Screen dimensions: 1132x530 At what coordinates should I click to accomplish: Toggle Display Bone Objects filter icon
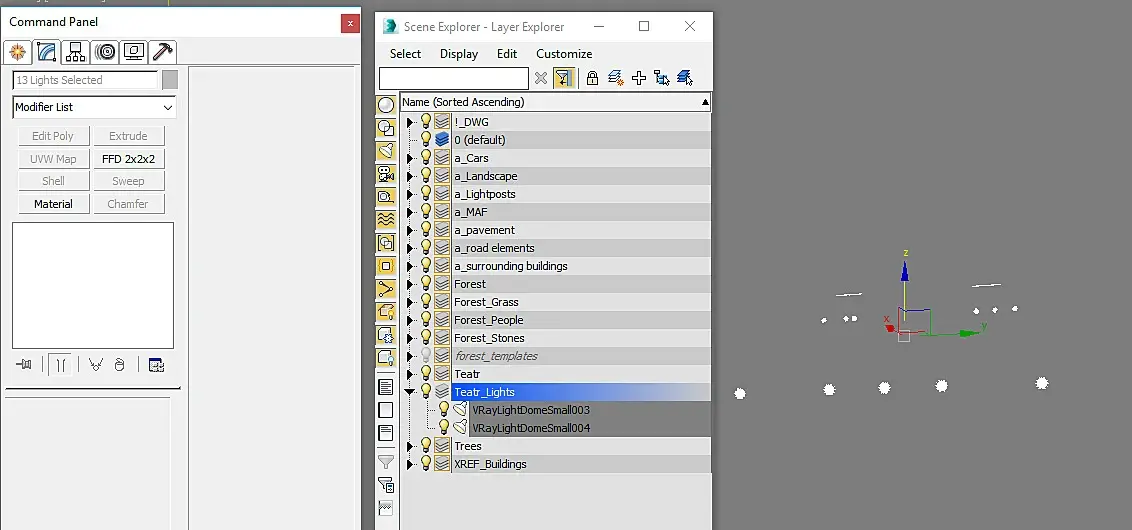[x=386, y=290]
